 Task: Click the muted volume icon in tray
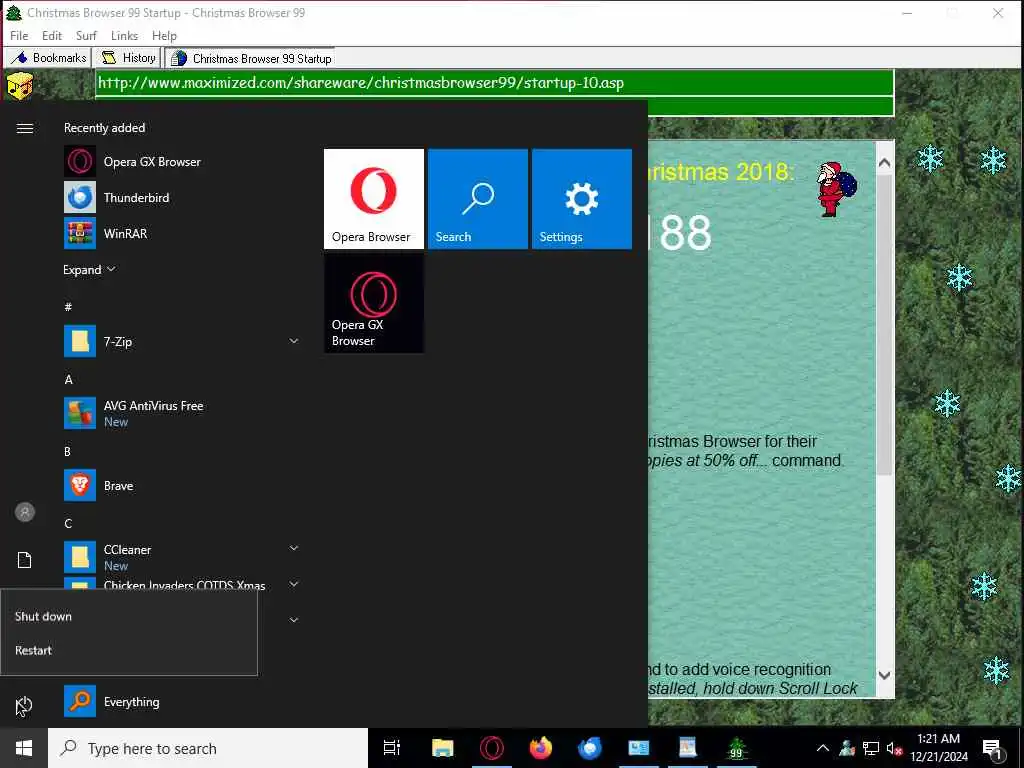[x=895, y=748]
